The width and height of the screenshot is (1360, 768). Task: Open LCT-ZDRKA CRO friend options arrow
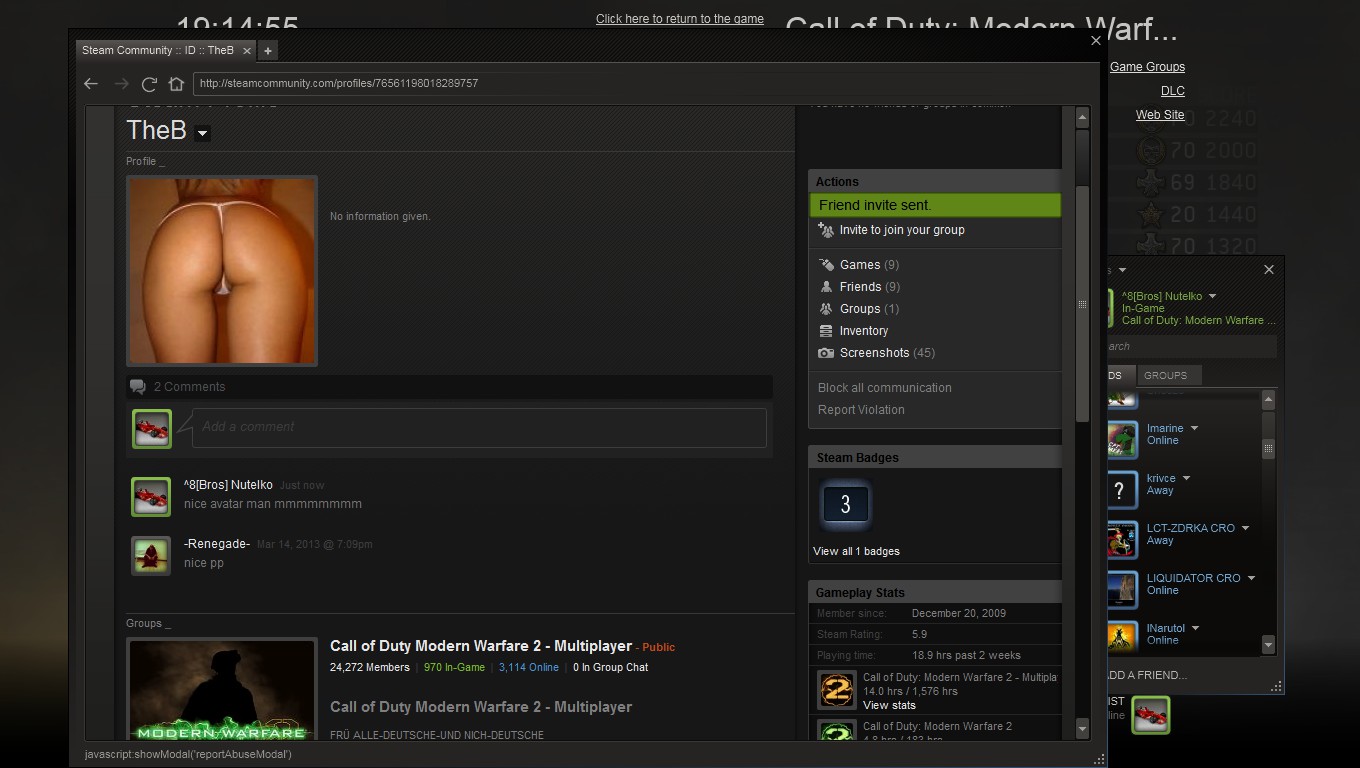pos(1245,528)
